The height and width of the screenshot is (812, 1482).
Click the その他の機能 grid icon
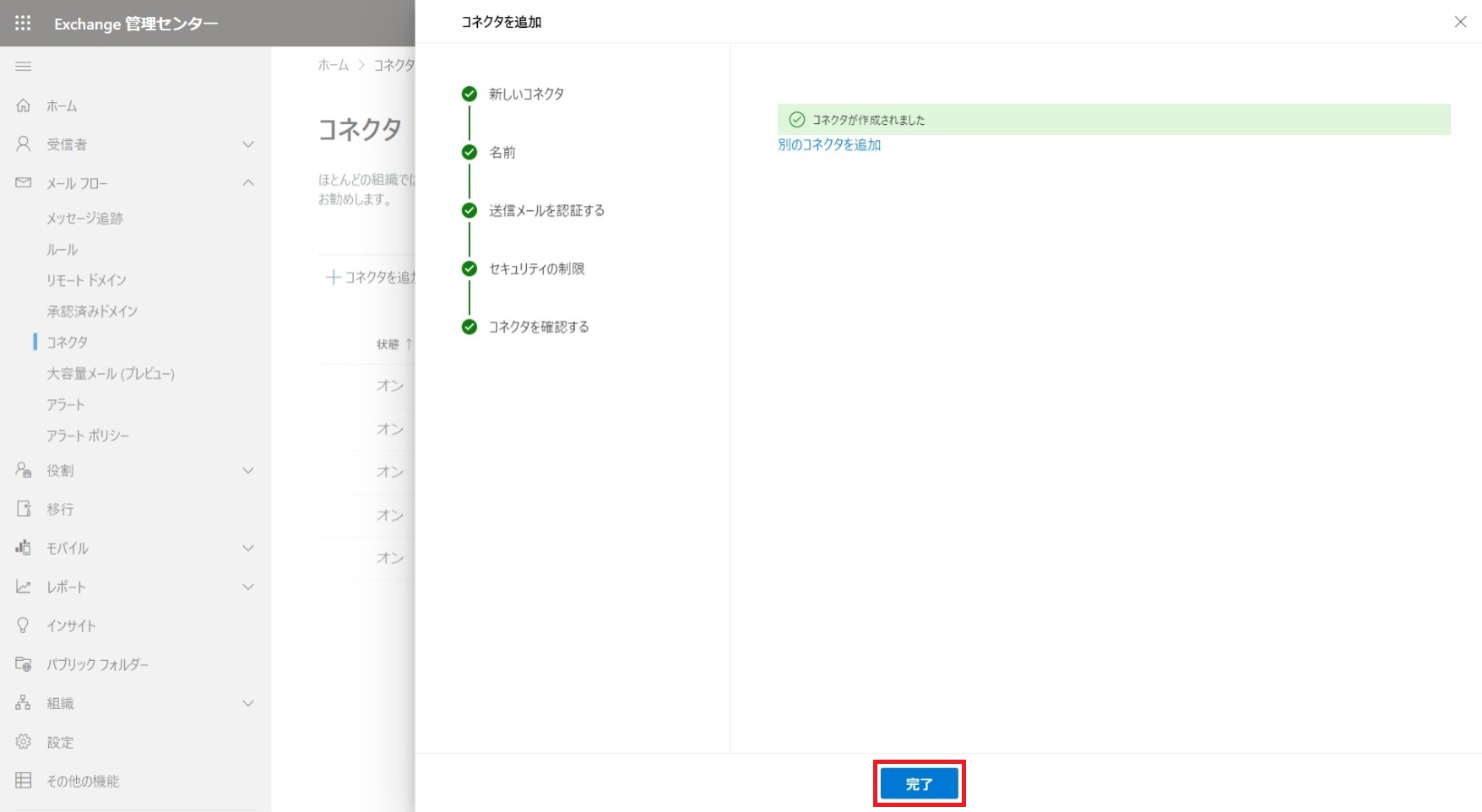coord(24,781)
